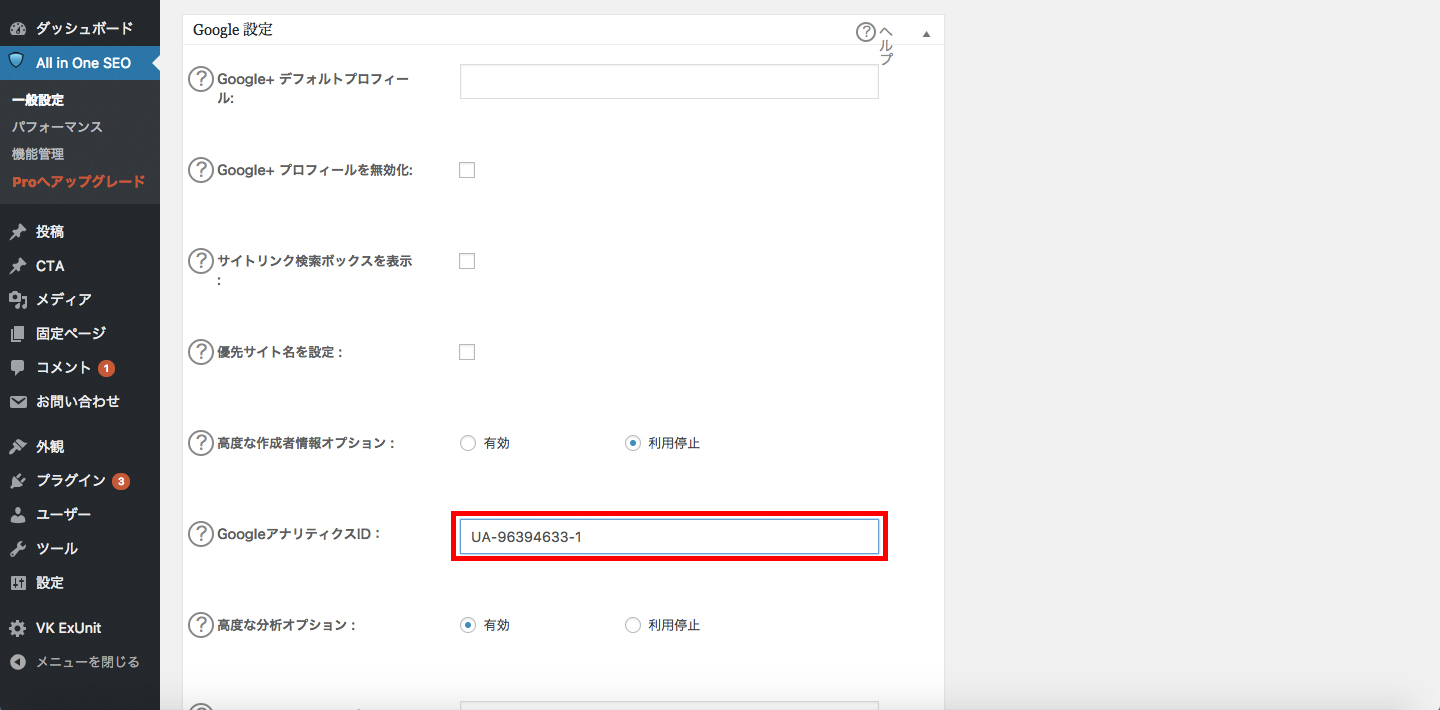
Task: Click the ヘルプ question icon in panel header
Action: click(x=866, y=32)
